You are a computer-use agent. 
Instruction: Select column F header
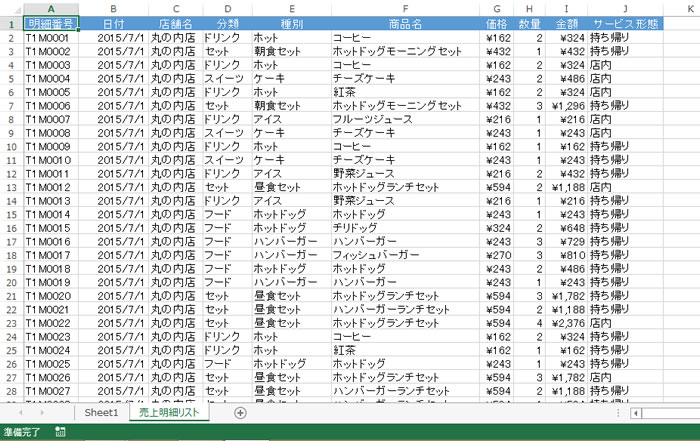(x=405, y=9)
